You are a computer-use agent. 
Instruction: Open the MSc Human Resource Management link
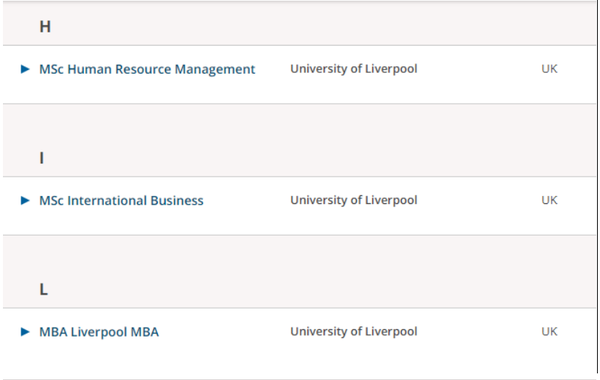pos(147,69)
